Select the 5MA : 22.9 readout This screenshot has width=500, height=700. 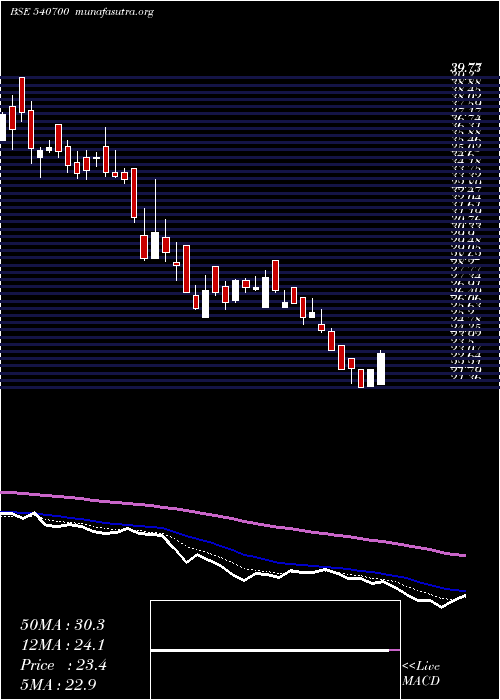(59, 685)
